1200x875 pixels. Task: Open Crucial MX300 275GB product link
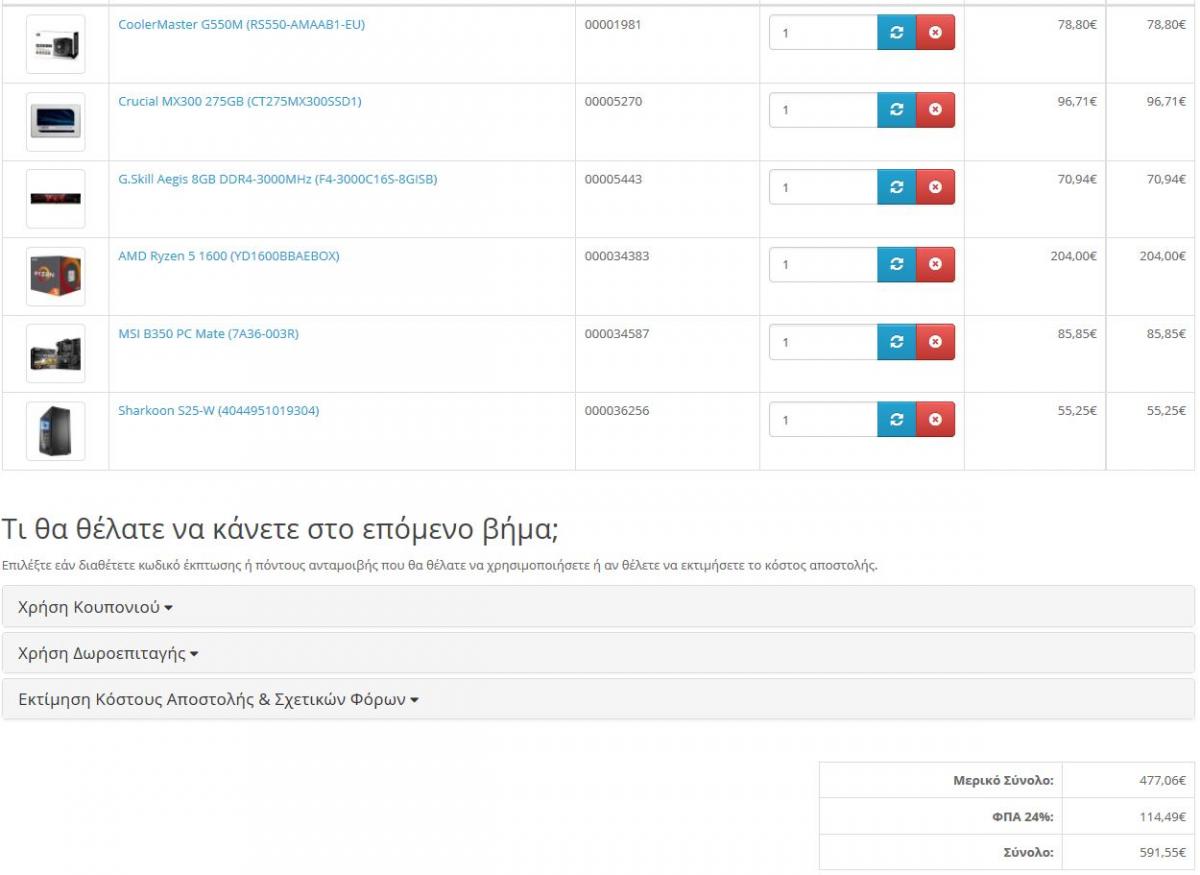point(240,101)
